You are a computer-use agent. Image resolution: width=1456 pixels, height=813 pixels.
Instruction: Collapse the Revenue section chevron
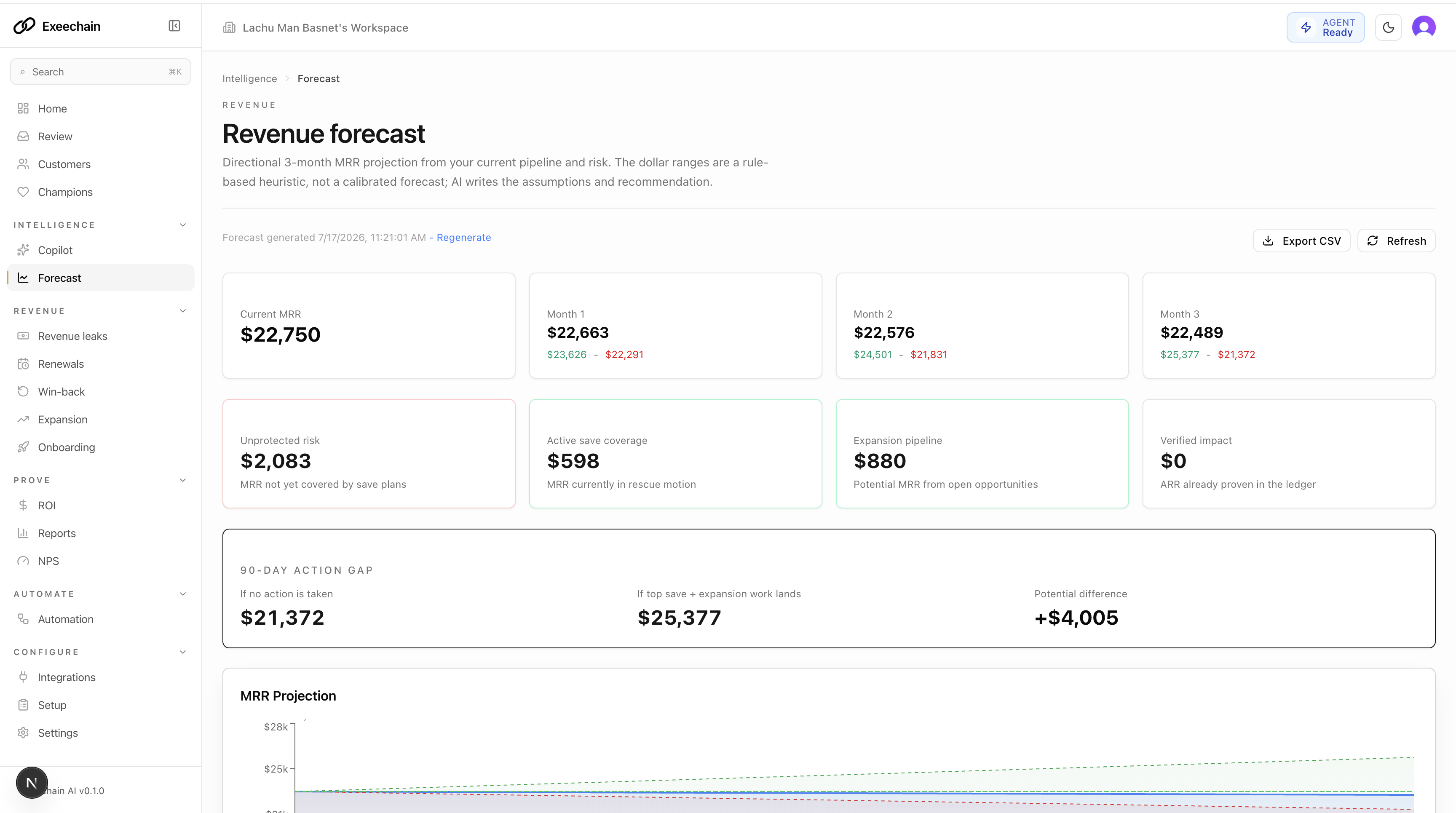182,311
